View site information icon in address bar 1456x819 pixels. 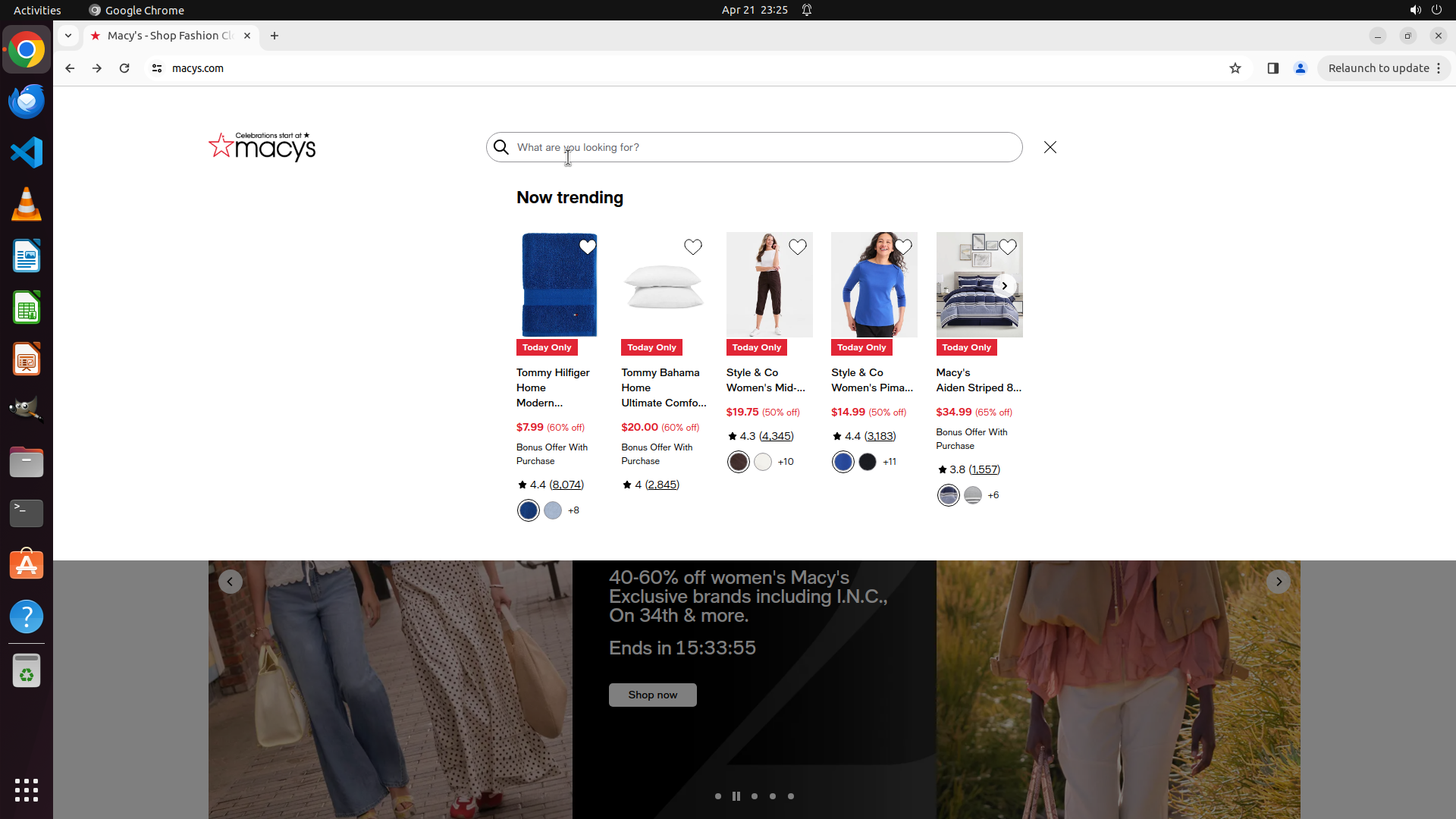pyautogui.click(x=157, y=68)
